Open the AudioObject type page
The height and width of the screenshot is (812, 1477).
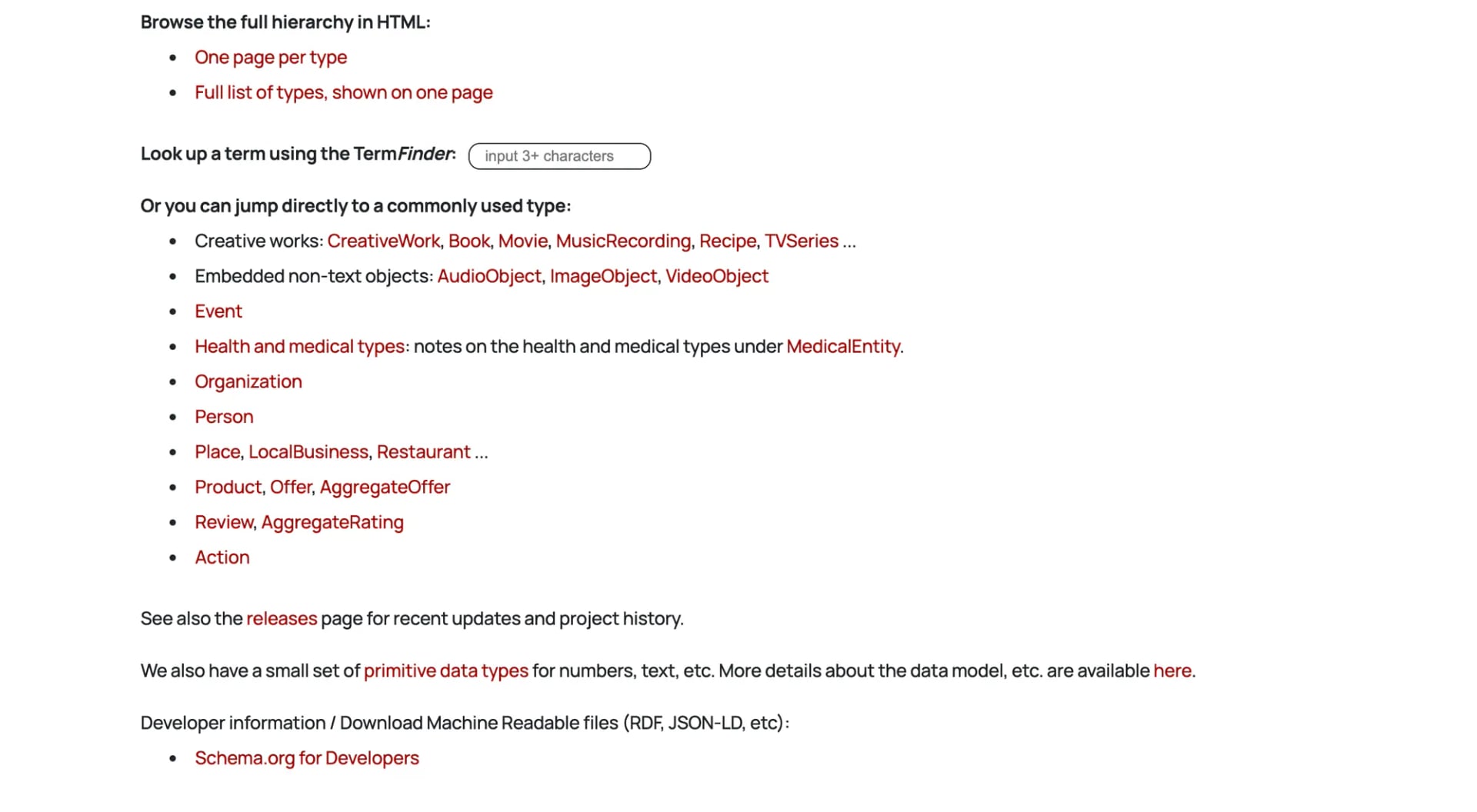pos(489,276)
